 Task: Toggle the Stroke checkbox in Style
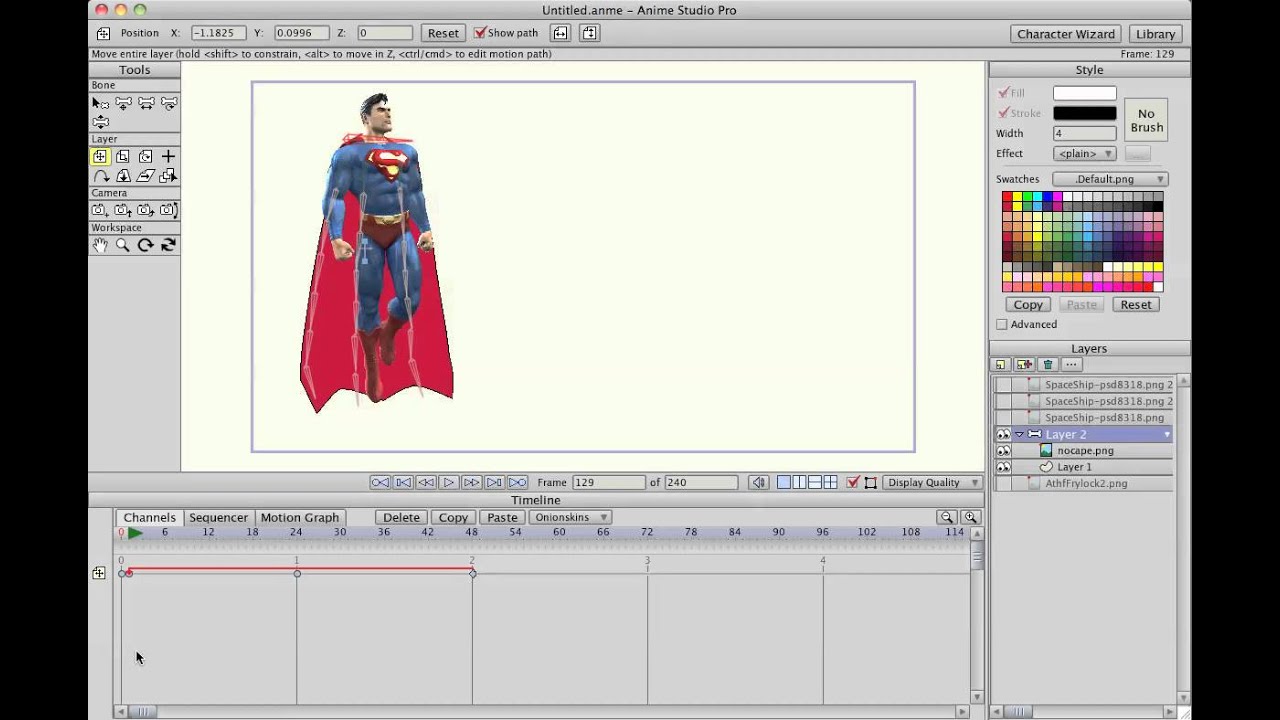point(1003,113)
